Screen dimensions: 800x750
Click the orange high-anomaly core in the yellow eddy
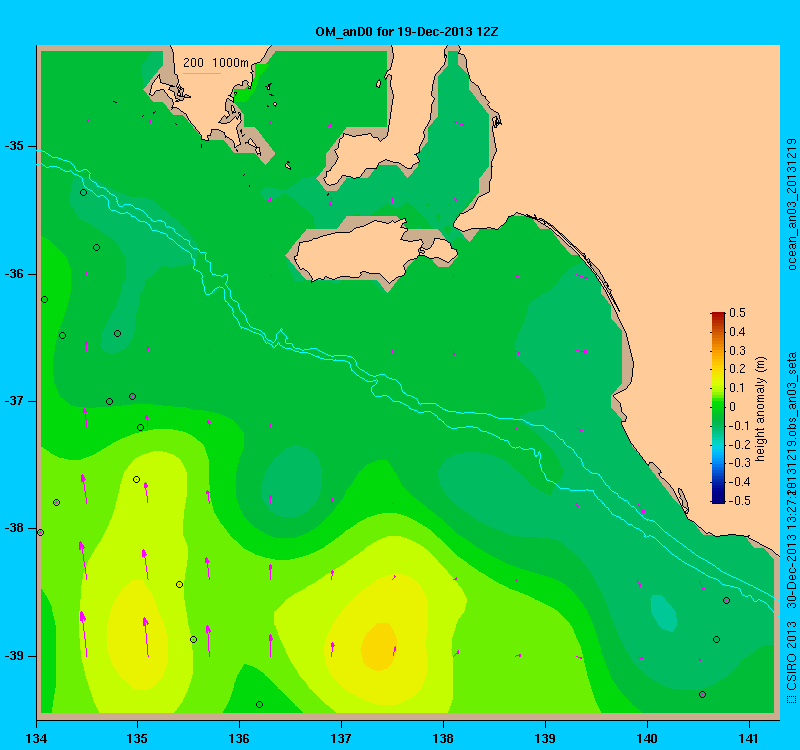click(x=379, y=646)
